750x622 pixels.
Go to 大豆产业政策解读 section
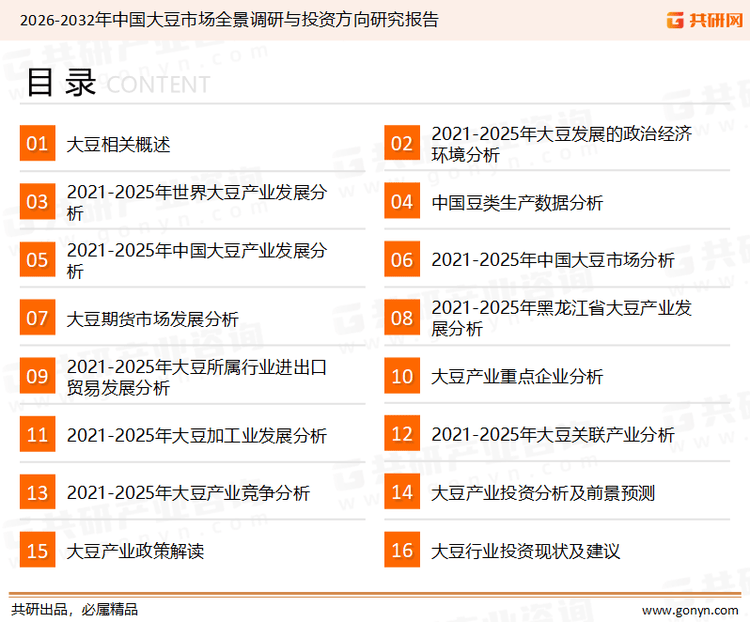click(x=135, y=551)
